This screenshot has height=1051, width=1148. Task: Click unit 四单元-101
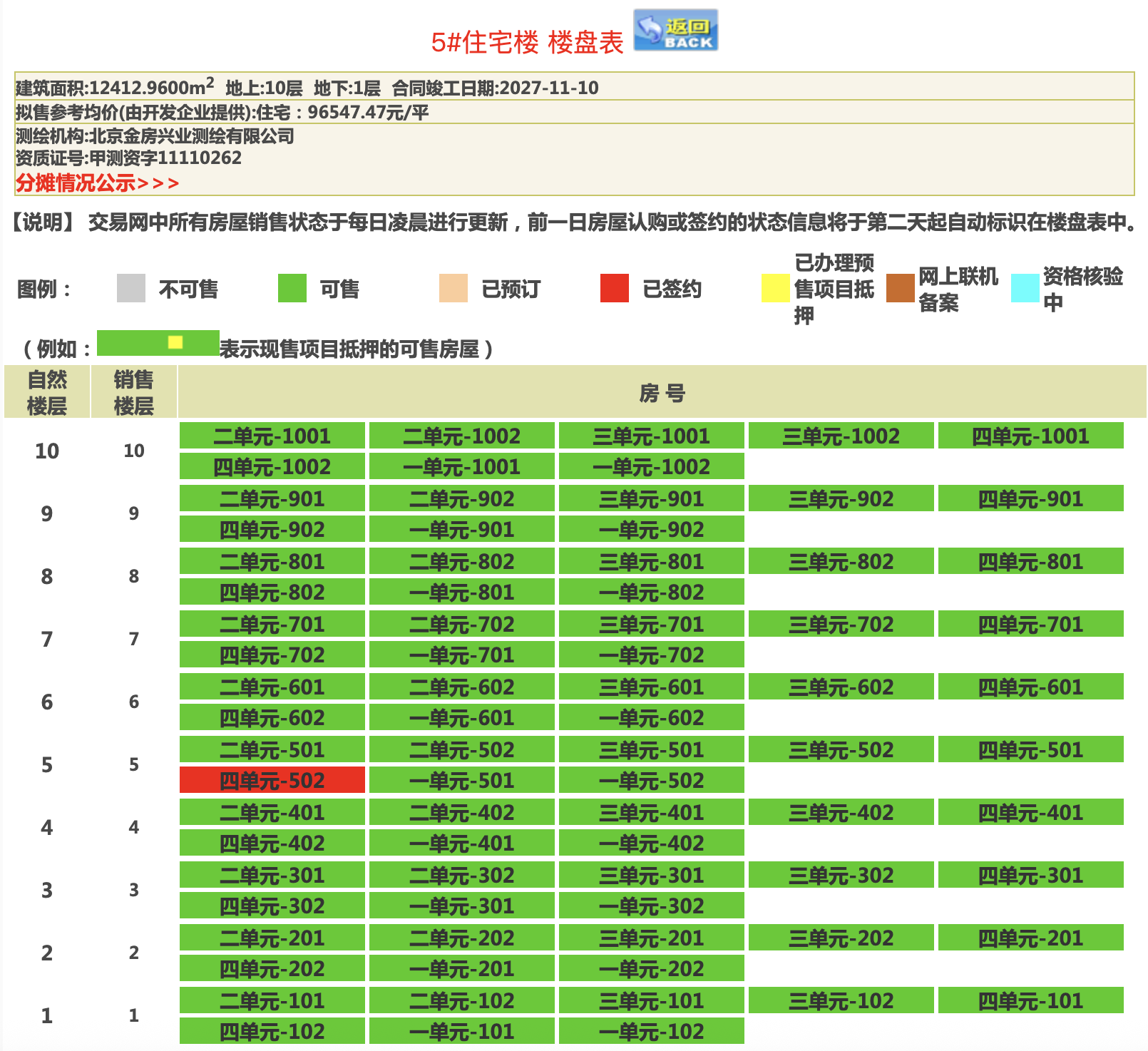pos(1030,1001)
